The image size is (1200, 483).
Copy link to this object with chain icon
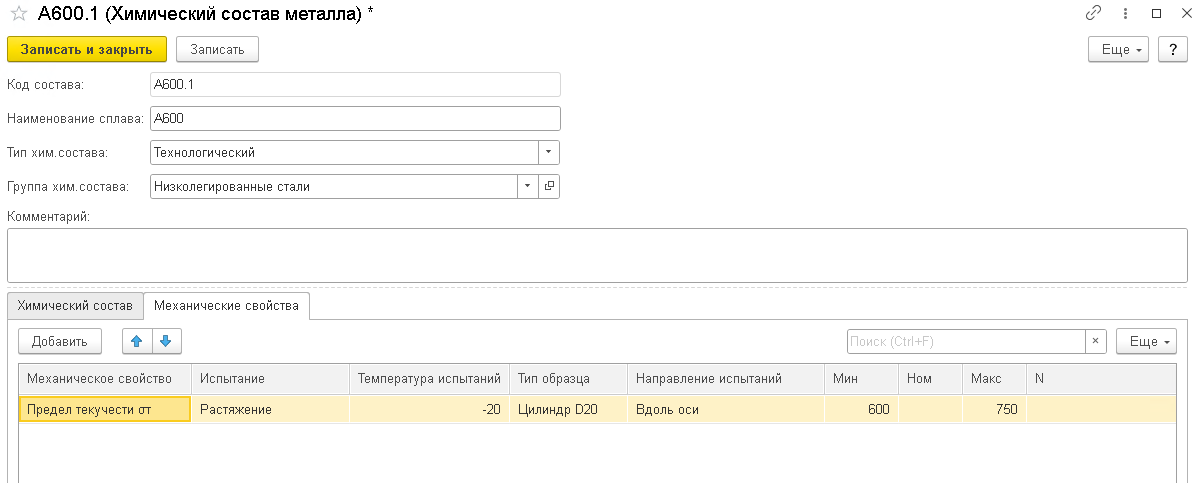(x=1093, y=14)
